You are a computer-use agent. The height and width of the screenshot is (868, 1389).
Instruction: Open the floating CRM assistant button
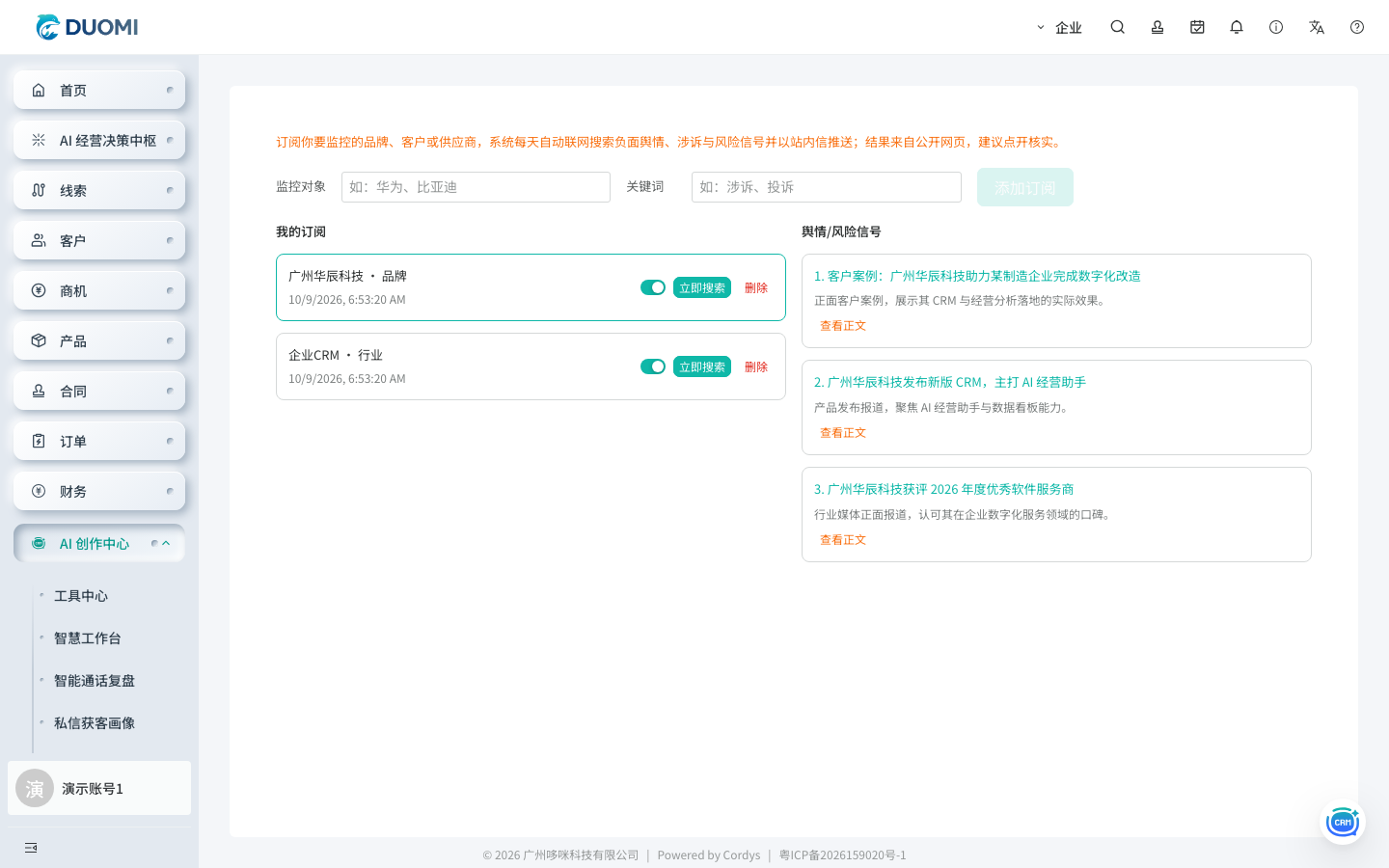point(1343,822)
